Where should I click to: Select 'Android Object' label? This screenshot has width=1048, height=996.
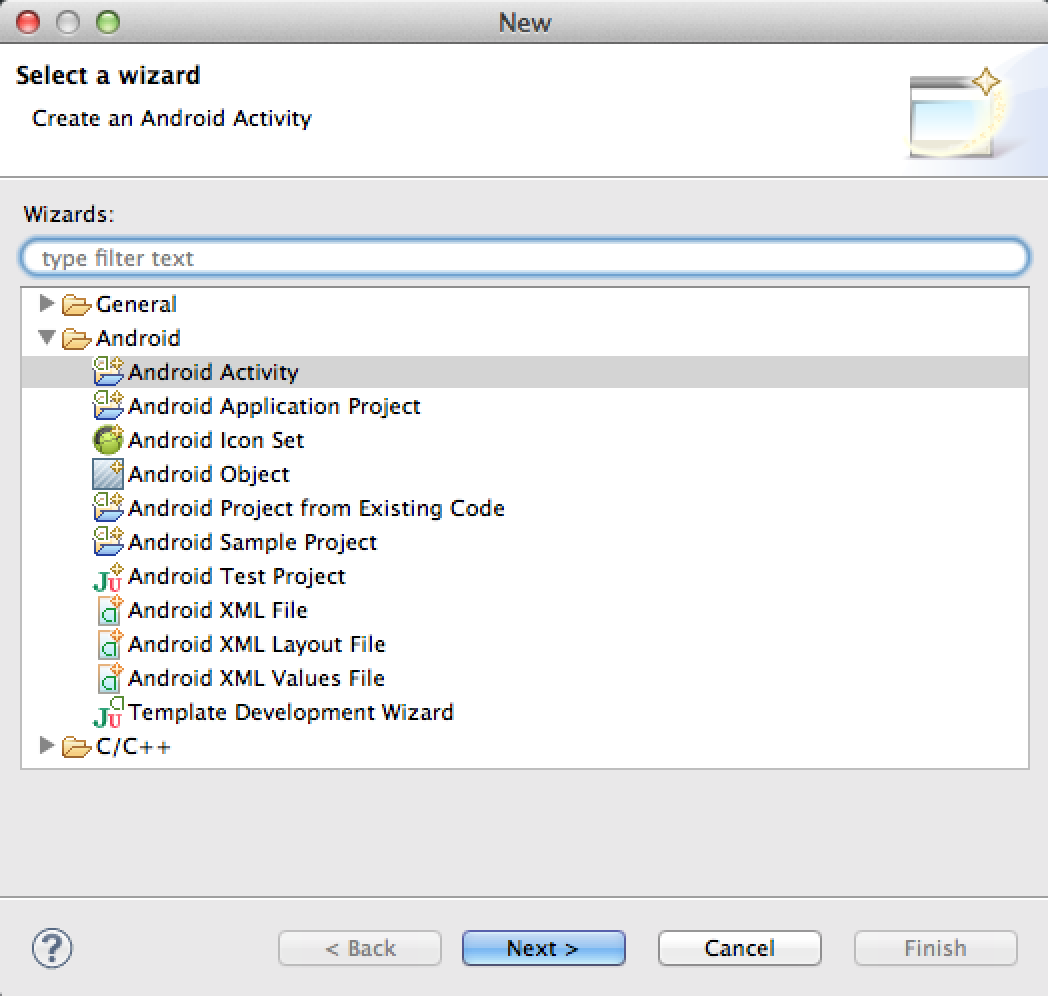(x=209, y=475)
